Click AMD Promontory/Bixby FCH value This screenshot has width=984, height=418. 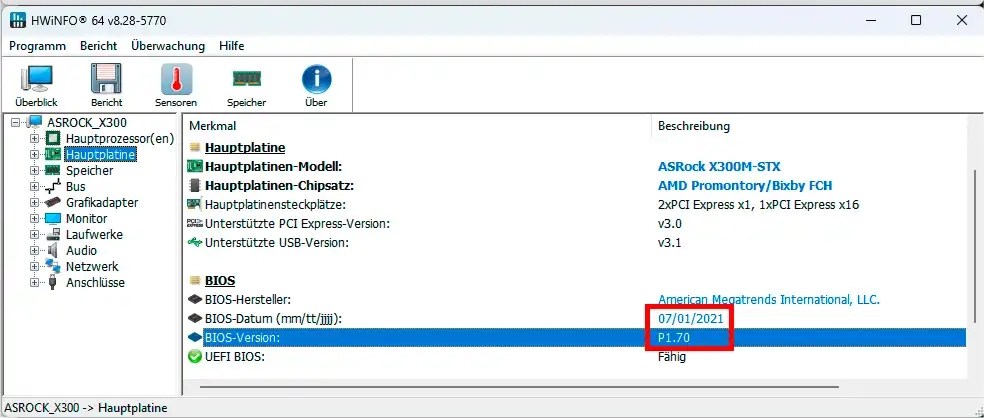tap(745, 186)
